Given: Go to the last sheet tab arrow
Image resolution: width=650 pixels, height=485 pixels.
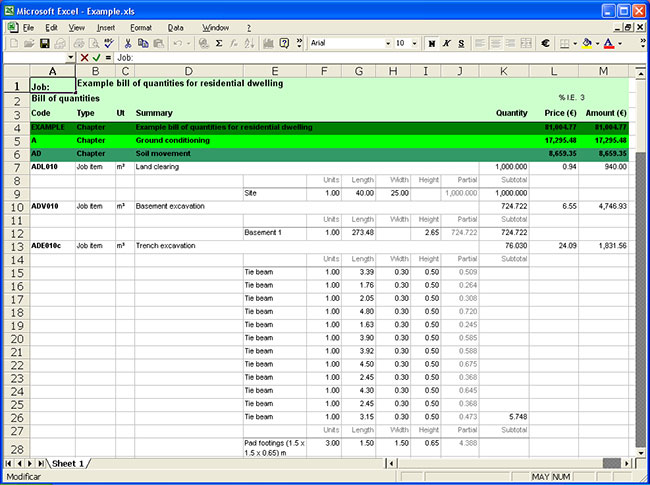Looking at the screenshot, I should point(41,463).
